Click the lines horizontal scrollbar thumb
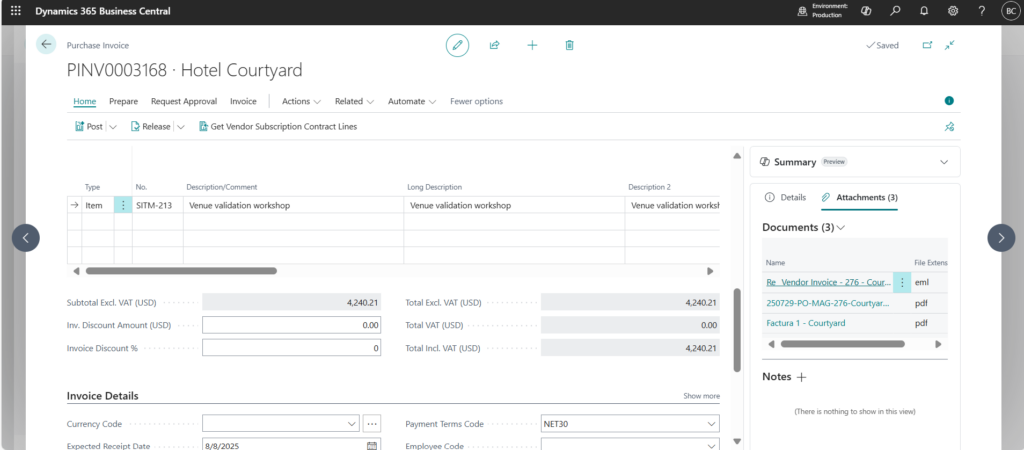Image resolution: width=1024 pixels, height=450 pixels. pyautogui.click(x=181, y=270)
